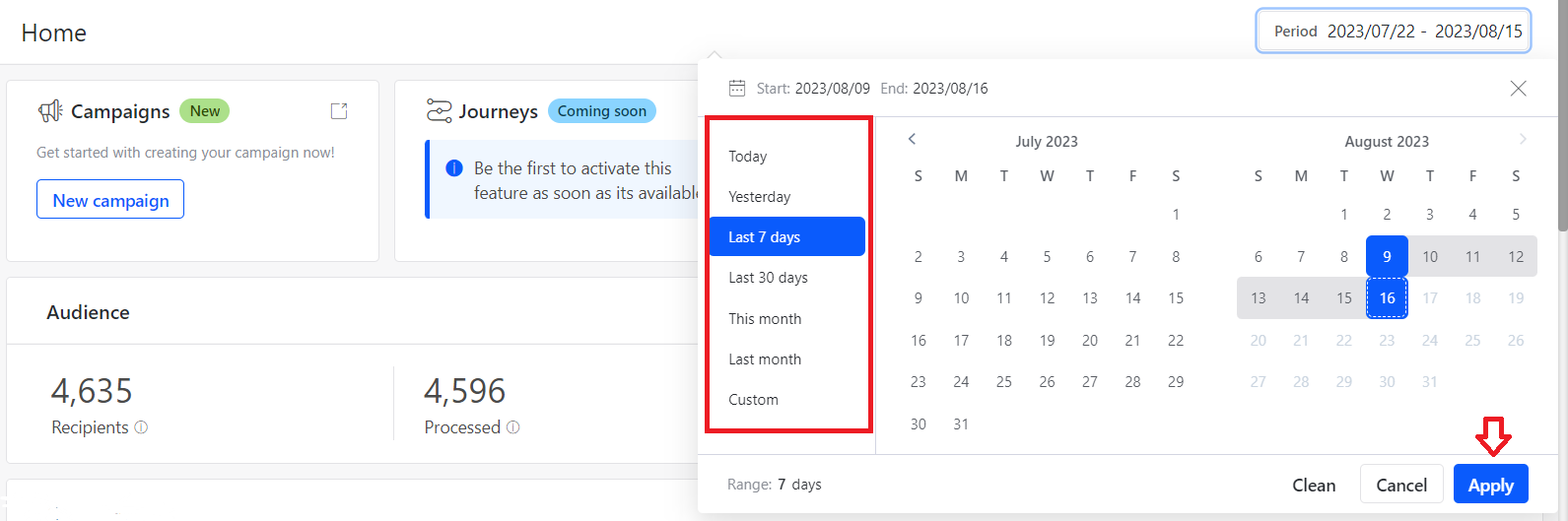Click the Cancel button
This screenshot has width=1568, height=521.
click(x=1401, y=485)
